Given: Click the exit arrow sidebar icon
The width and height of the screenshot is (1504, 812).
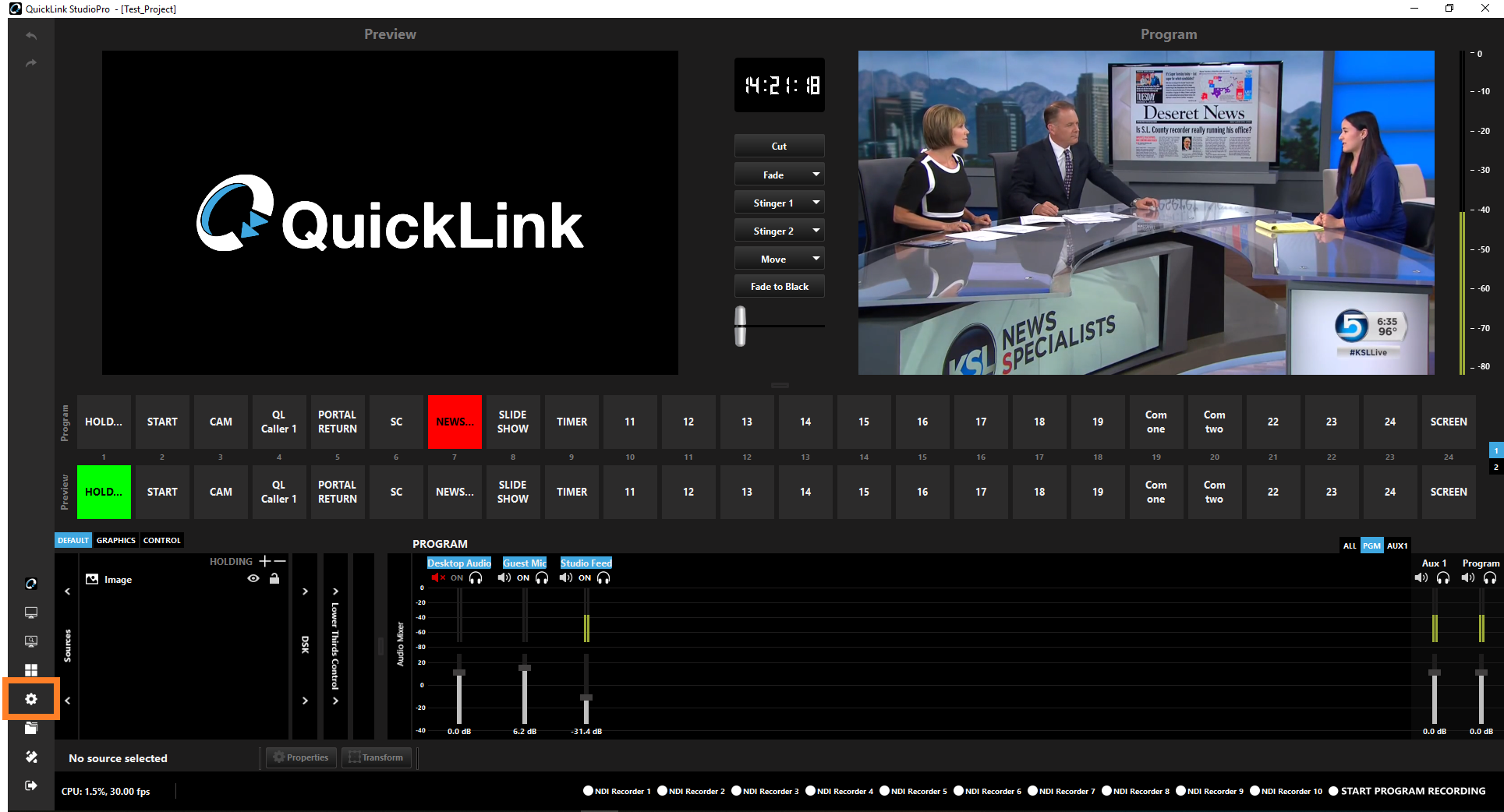Looking at the screenshot, I should 31,786.
